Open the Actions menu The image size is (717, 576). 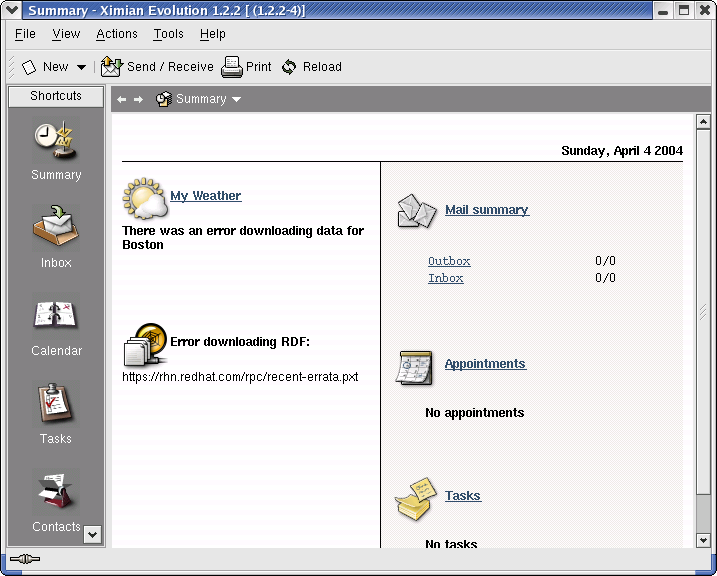[117, 34]
